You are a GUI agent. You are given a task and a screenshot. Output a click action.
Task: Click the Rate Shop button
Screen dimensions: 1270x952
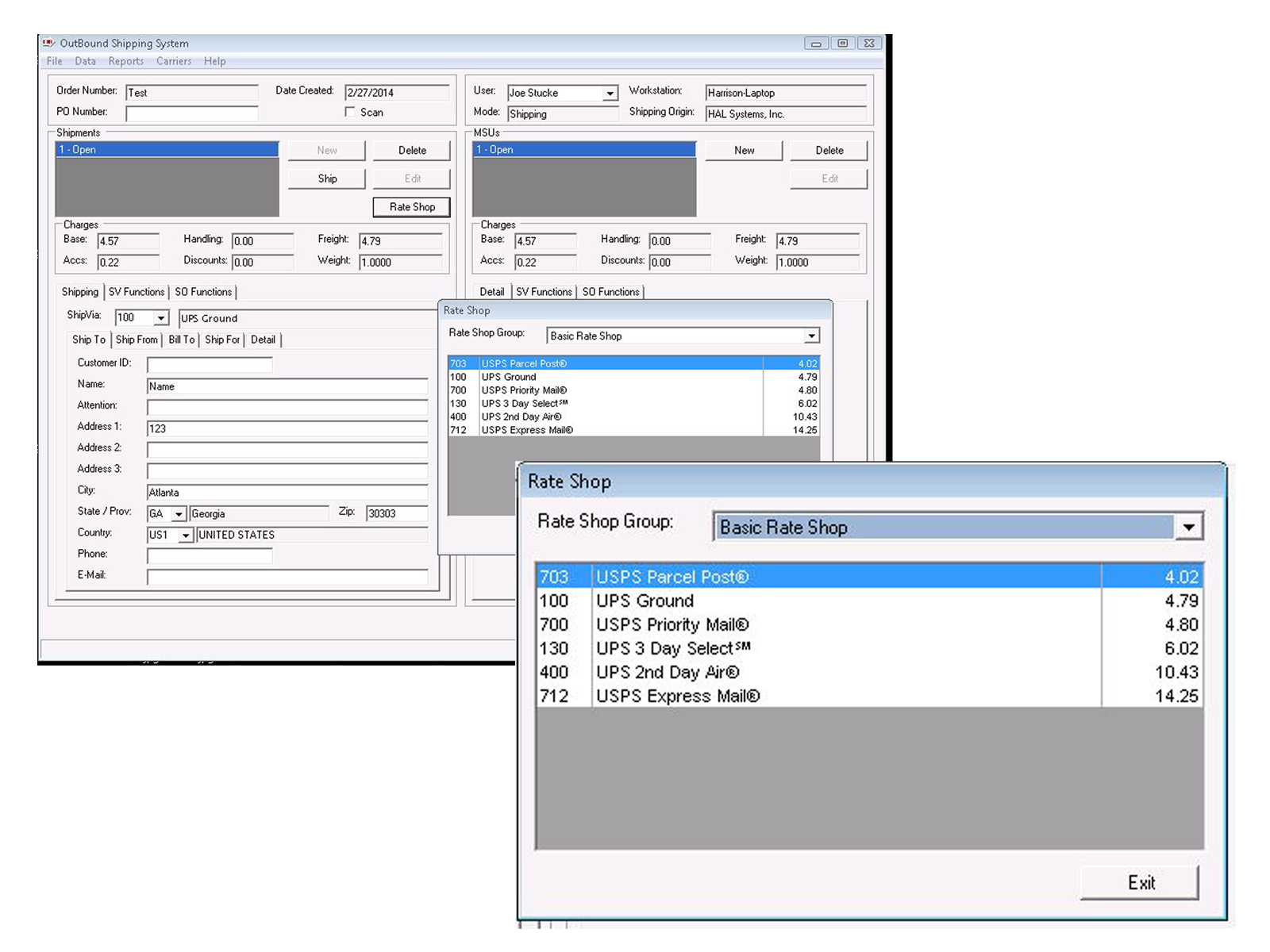pyautogui.click(x=412, y=207)
